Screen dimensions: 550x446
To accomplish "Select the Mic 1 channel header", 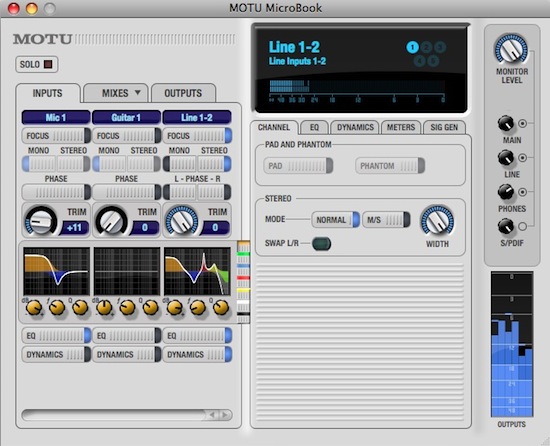I will coord(56,117).
